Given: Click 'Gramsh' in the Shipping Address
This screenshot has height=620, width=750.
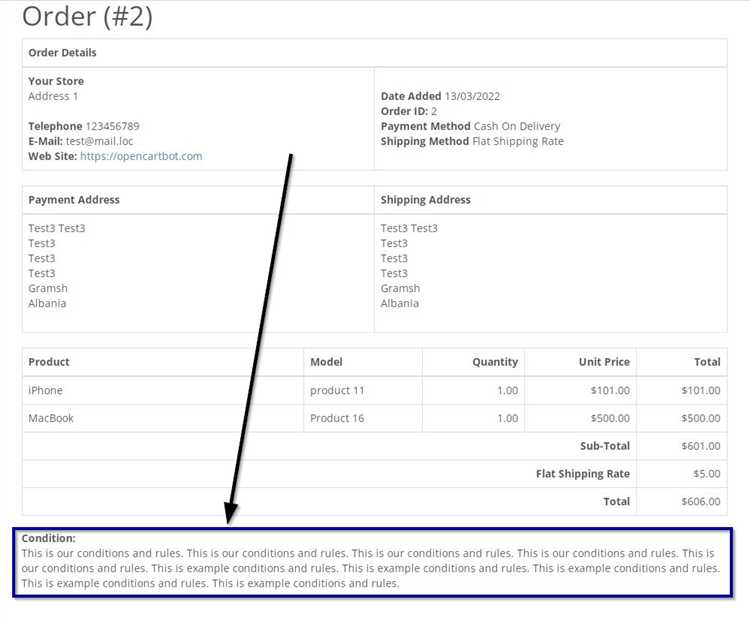Looking at the screenshot, I should click(400, 288).
